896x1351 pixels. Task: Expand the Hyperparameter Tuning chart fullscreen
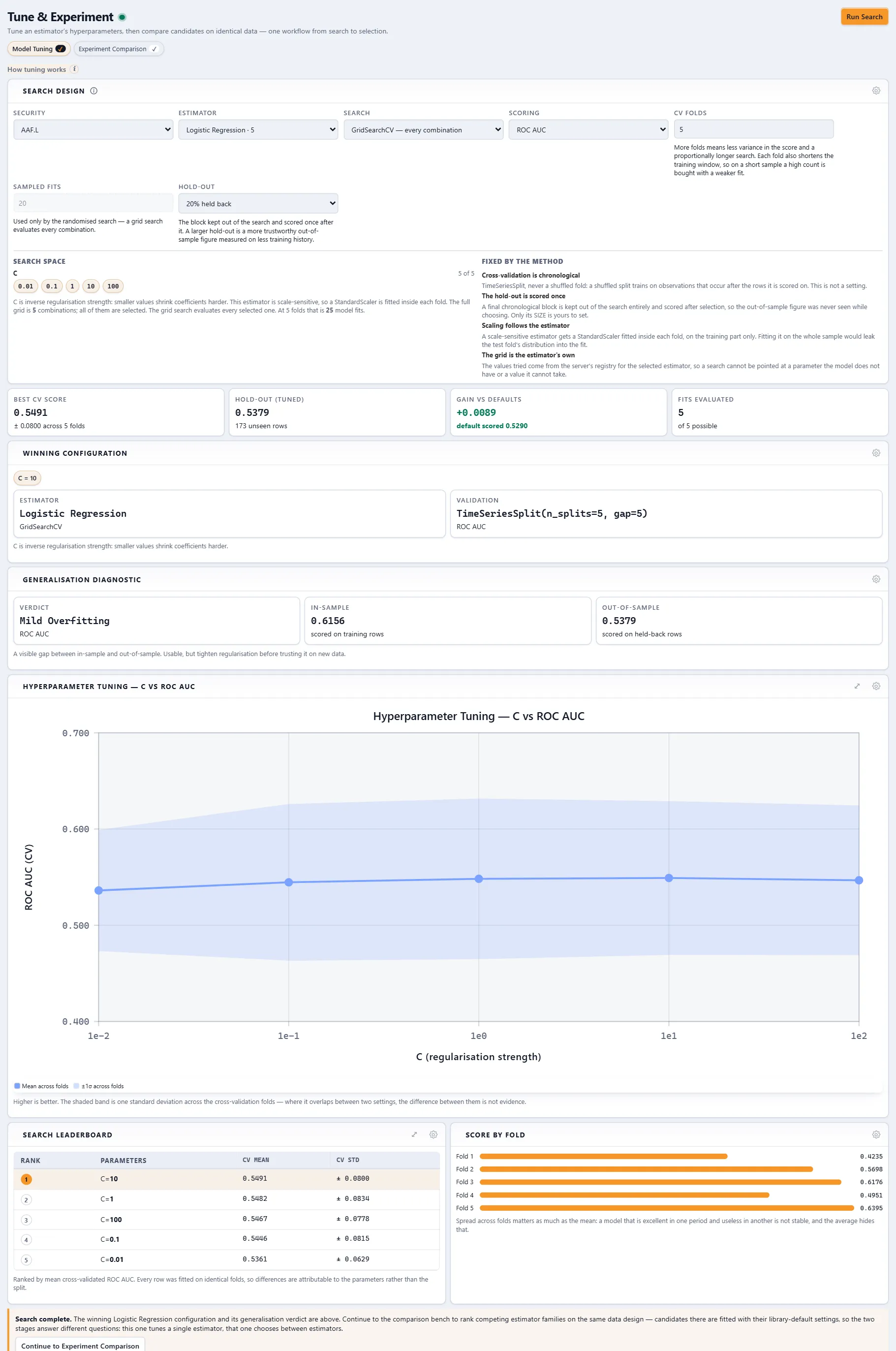pyautogui.click(x=857, y=687)
